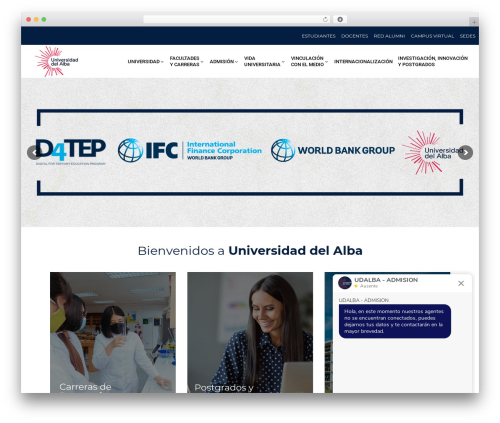Click the green maximize window dot
500x423 pixels.
point(44,19)
